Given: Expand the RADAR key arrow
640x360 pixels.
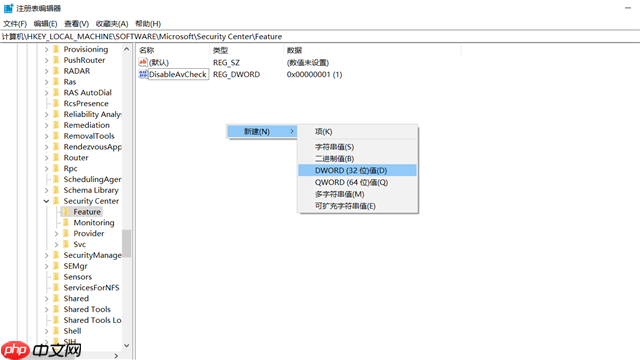Looking at the screenshot, I should tap(46, 71).
